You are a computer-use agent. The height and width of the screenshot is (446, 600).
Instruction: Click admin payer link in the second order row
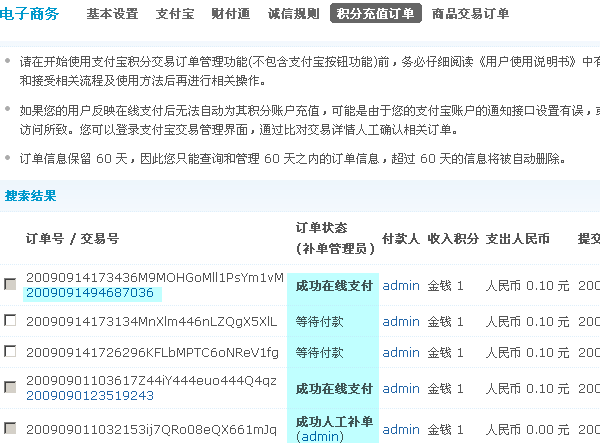pos(401,321)
